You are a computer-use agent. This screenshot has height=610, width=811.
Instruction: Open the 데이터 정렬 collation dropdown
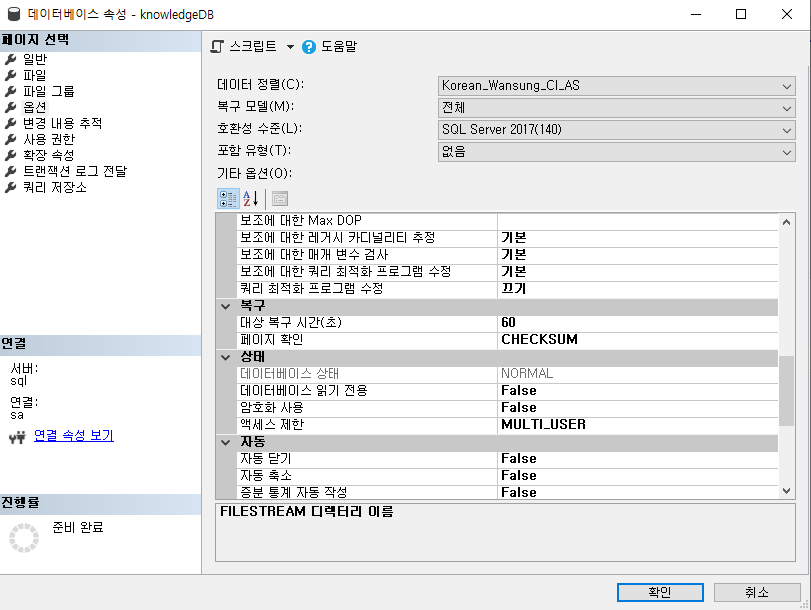pyautogui.click(x=617, y=86)
